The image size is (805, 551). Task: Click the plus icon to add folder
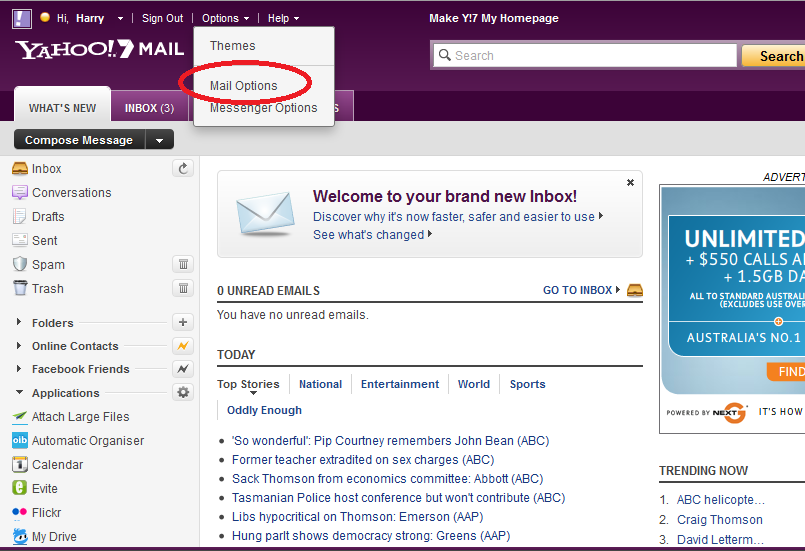pos(183,322)
